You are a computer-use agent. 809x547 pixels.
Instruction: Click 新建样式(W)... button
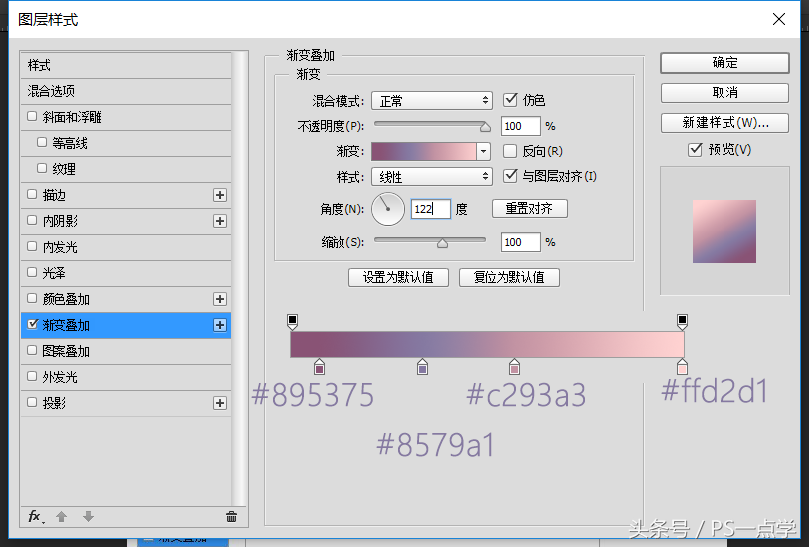pos(724,123)
